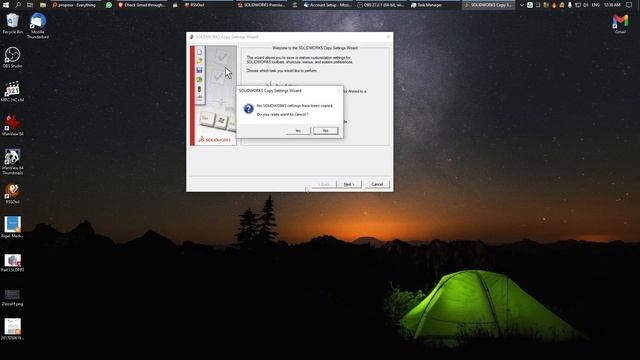
Task: Select the MPC-HC x64 desktop shortcut
Action: [12, 91]
